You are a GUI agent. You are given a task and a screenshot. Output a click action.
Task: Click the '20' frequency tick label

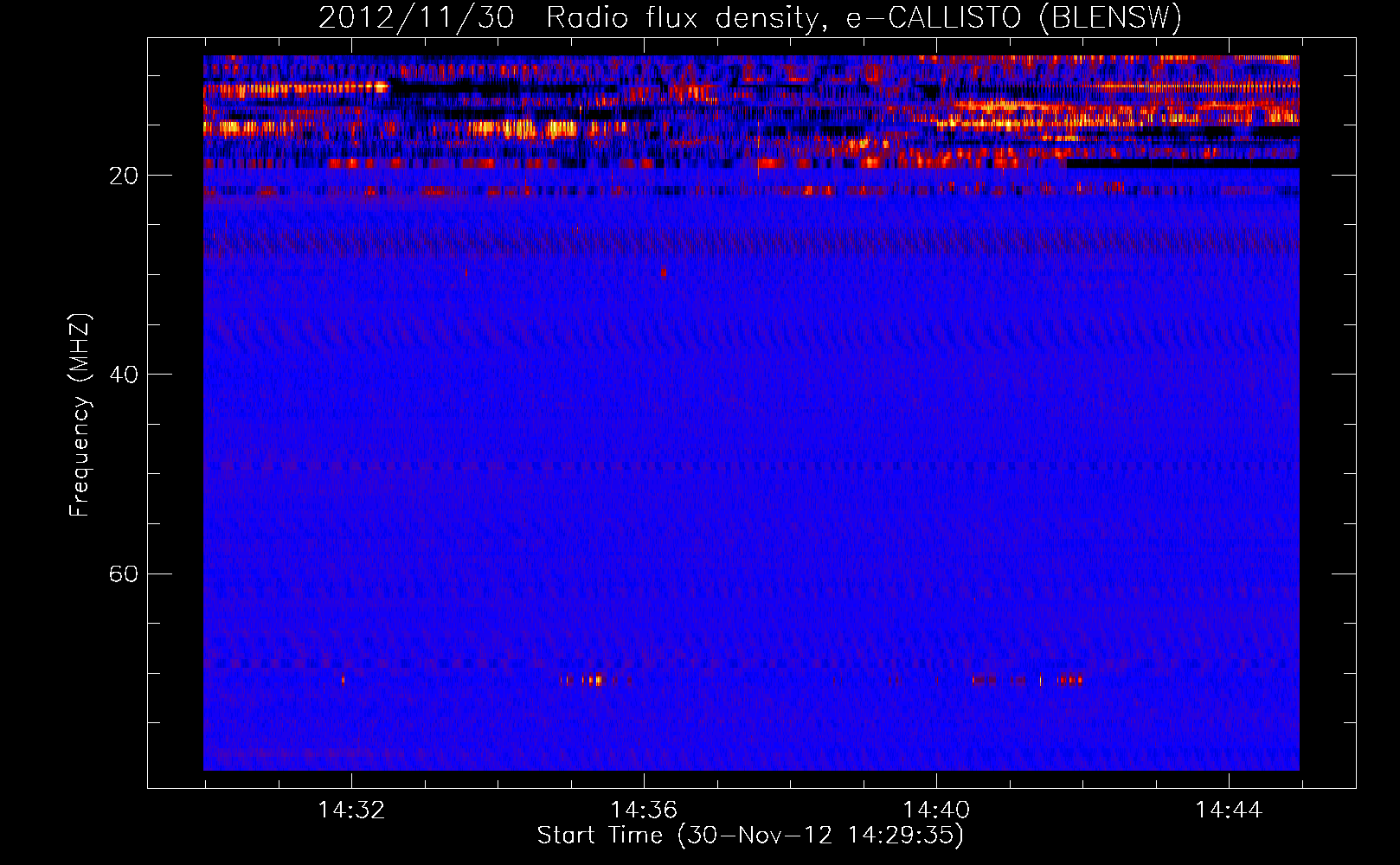124,176
